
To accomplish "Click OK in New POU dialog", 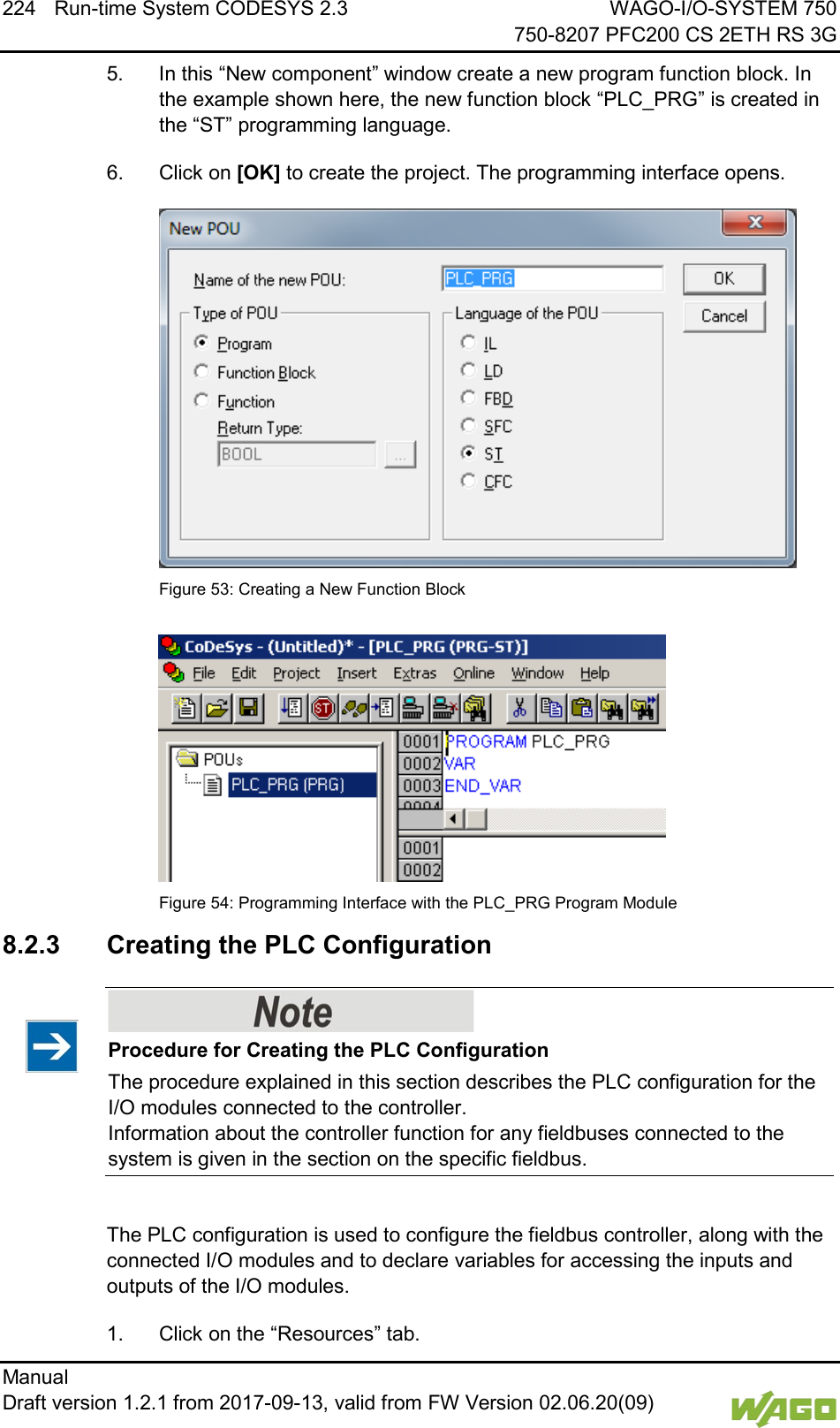I will (x=724, y=279).
